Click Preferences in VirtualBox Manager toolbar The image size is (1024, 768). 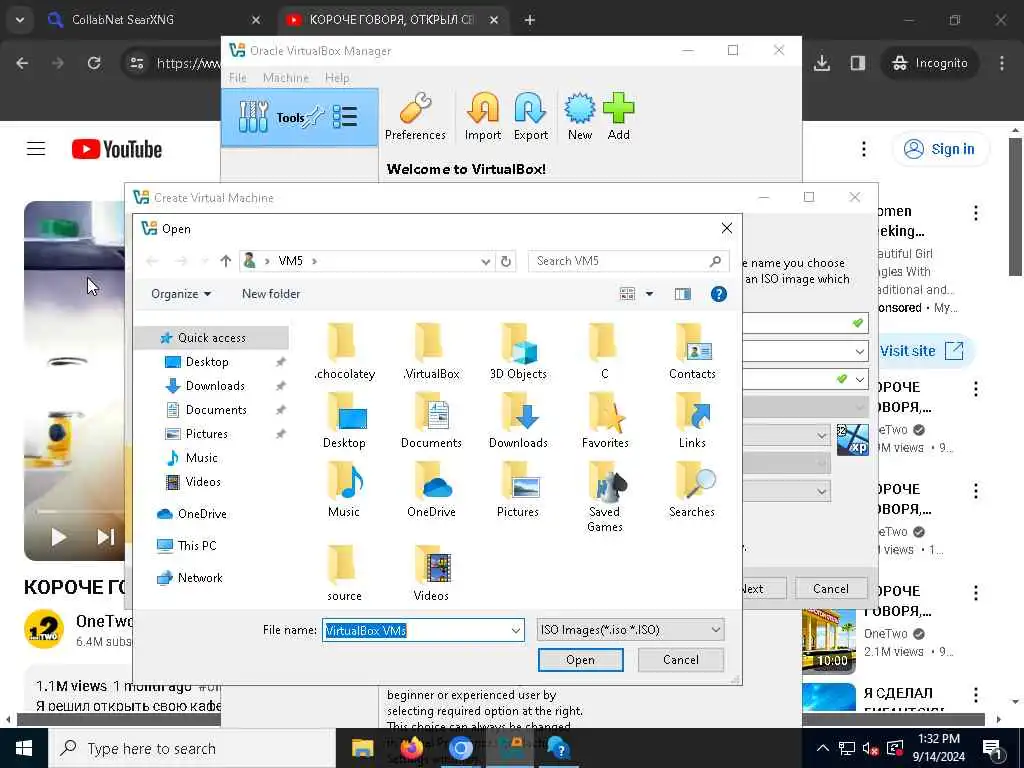click(415, 116)
